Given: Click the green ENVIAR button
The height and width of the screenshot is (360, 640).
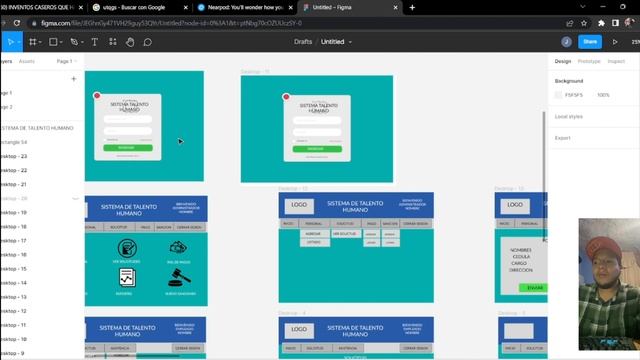Looking at the screenshot, I should point(533,288).
